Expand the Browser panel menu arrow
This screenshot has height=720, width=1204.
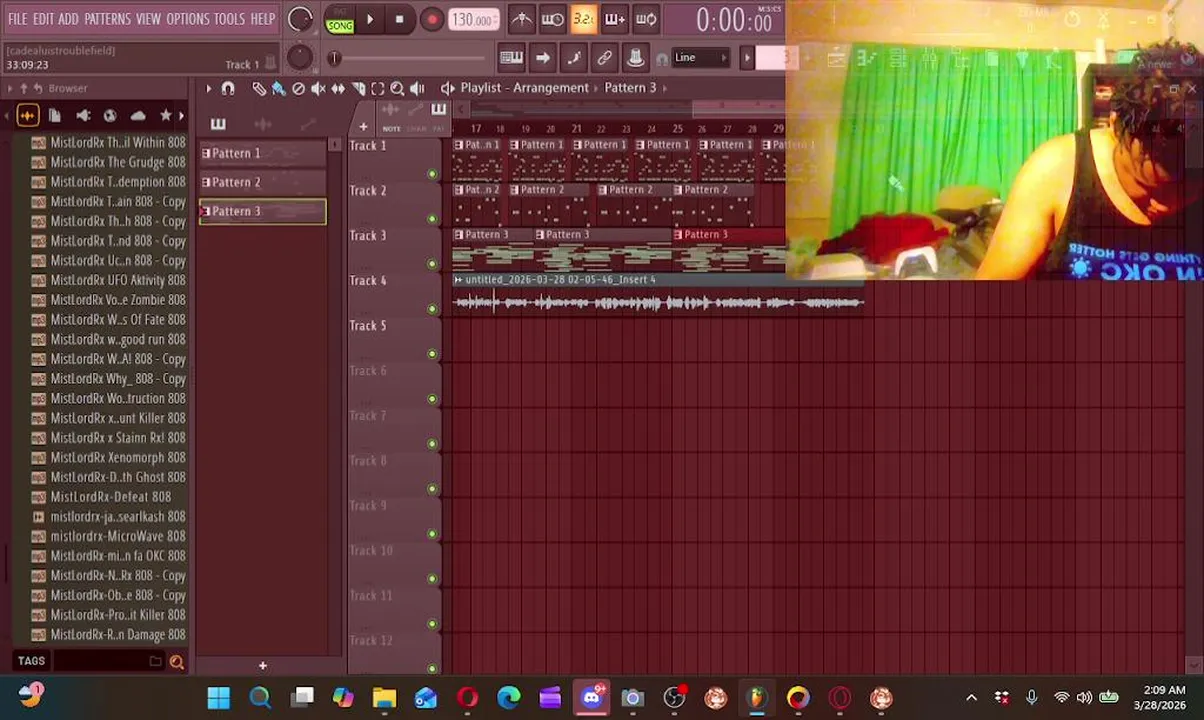coord(10,89)
